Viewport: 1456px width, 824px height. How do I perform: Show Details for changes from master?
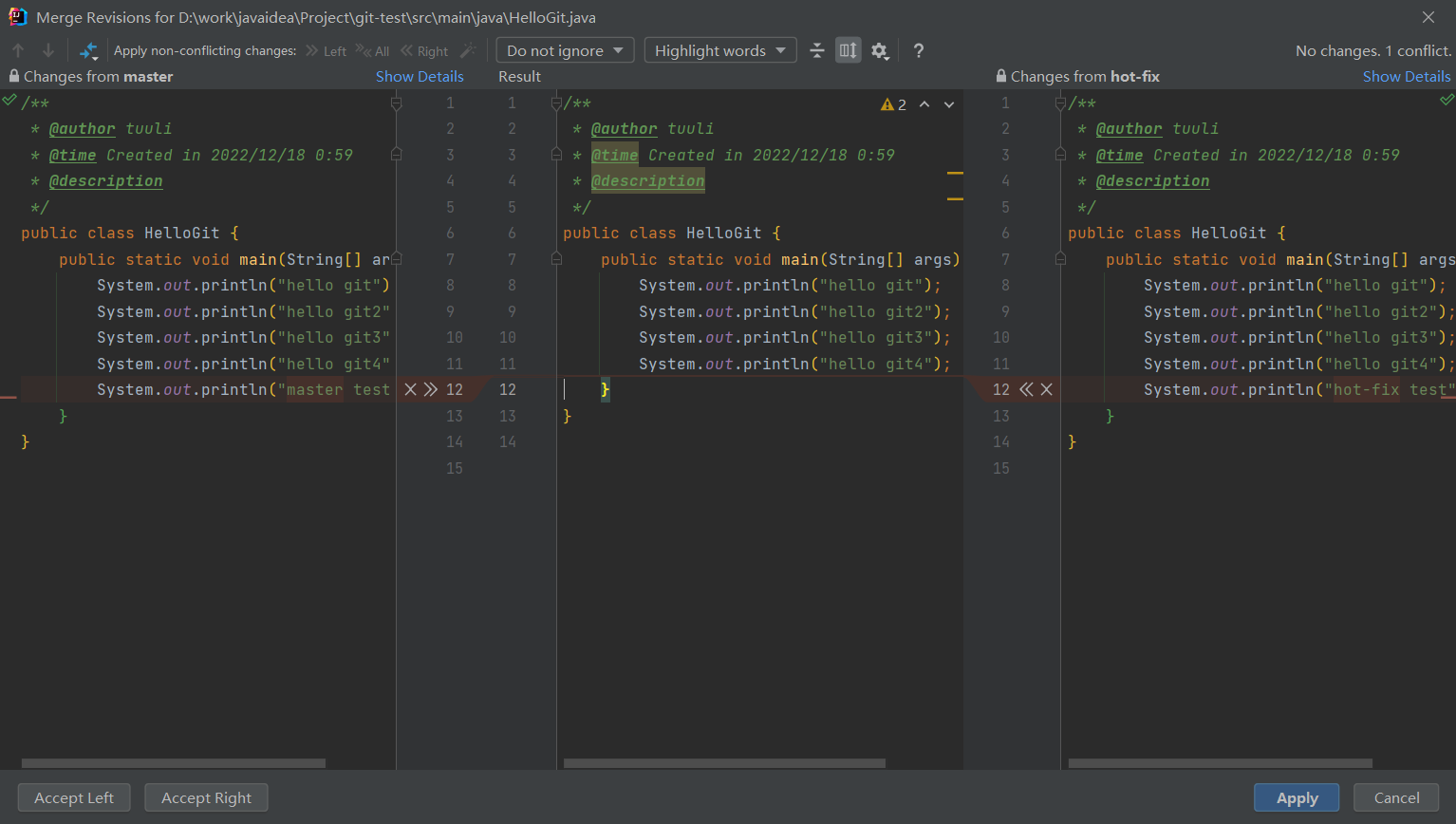(420, 77)
